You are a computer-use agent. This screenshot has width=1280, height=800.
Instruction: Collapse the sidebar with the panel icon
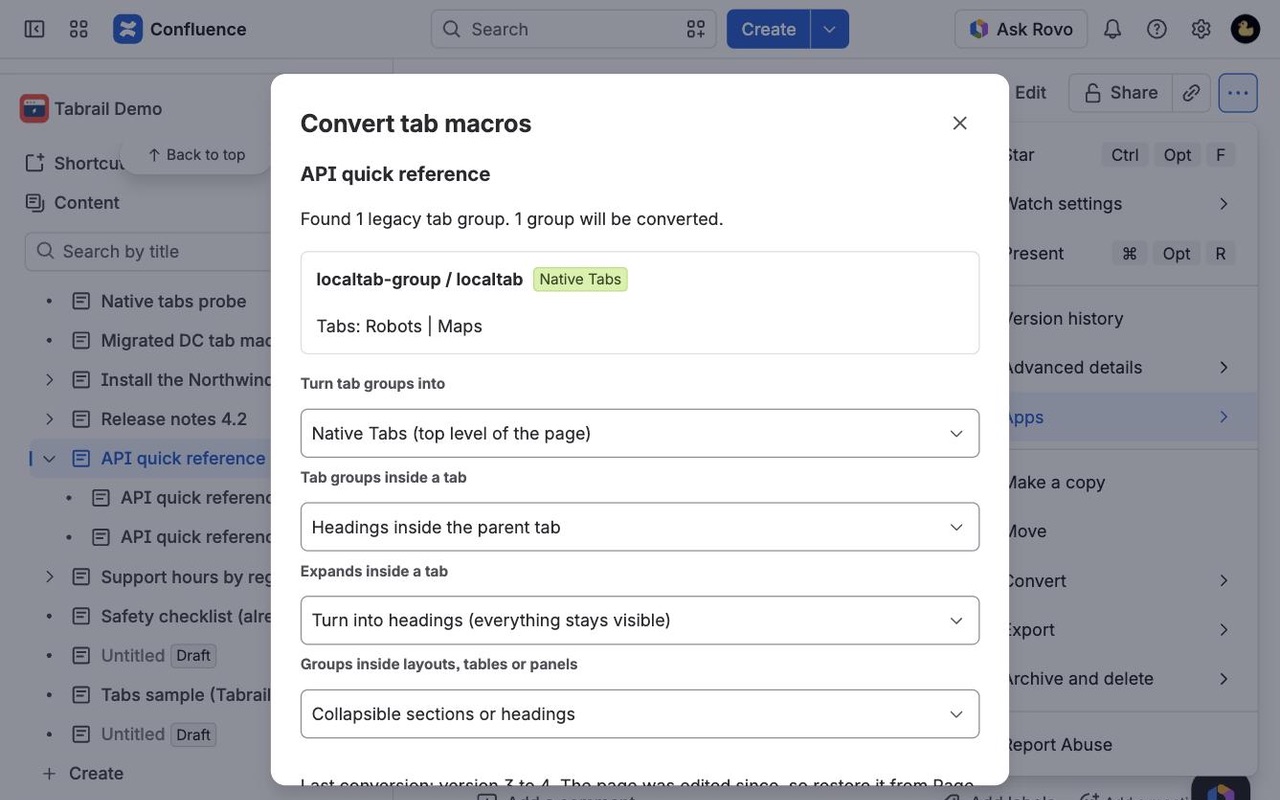click(34, 29)
